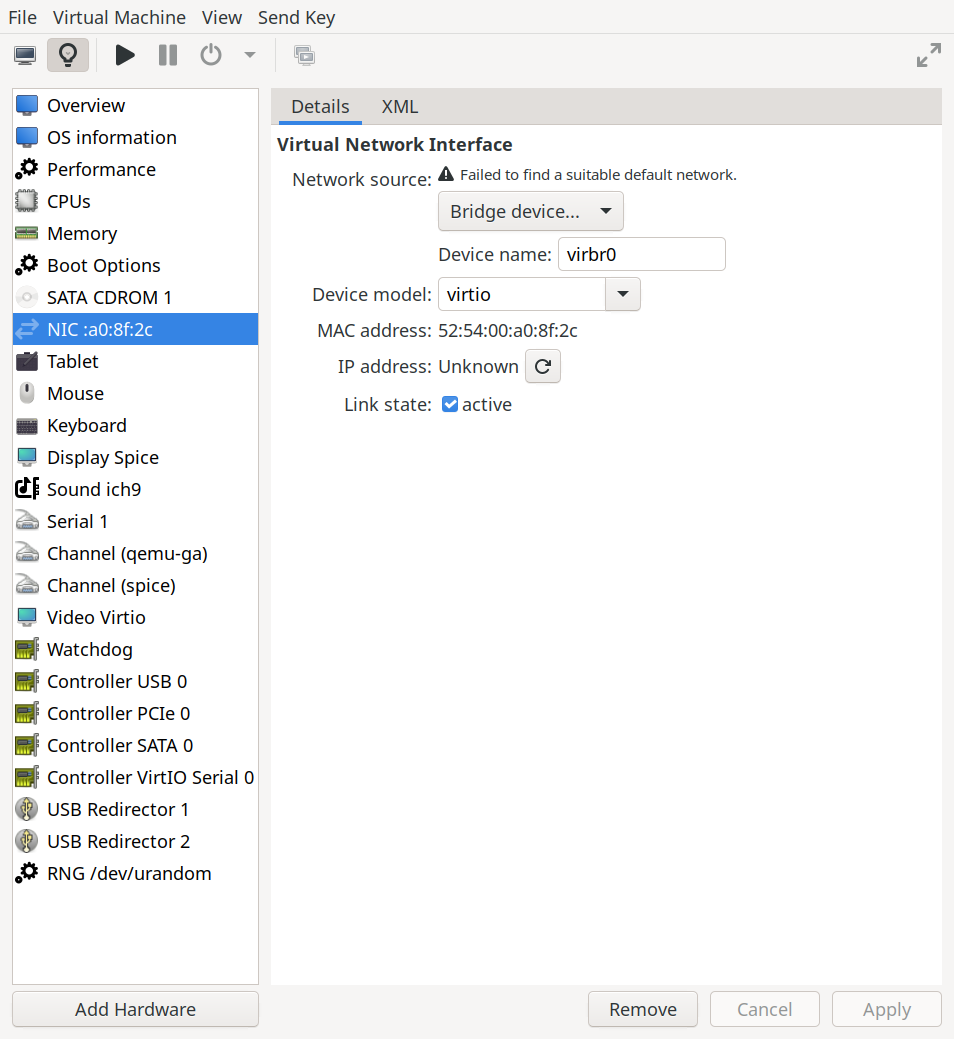The height and width of the screenshot is (1039, 954).
Task: Switch to the XML tab
Action: [399, 107]
